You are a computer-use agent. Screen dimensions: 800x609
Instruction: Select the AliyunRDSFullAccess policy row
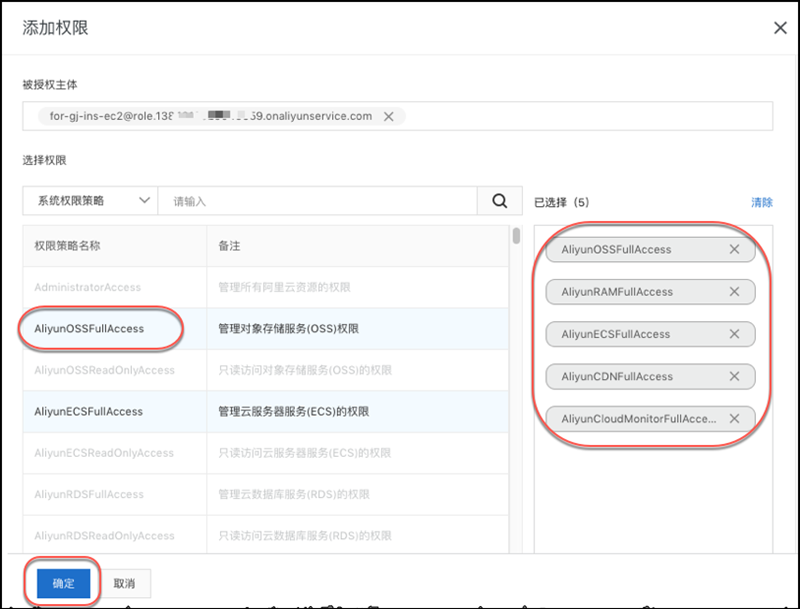pyautogui.click(x=89, y=494)
